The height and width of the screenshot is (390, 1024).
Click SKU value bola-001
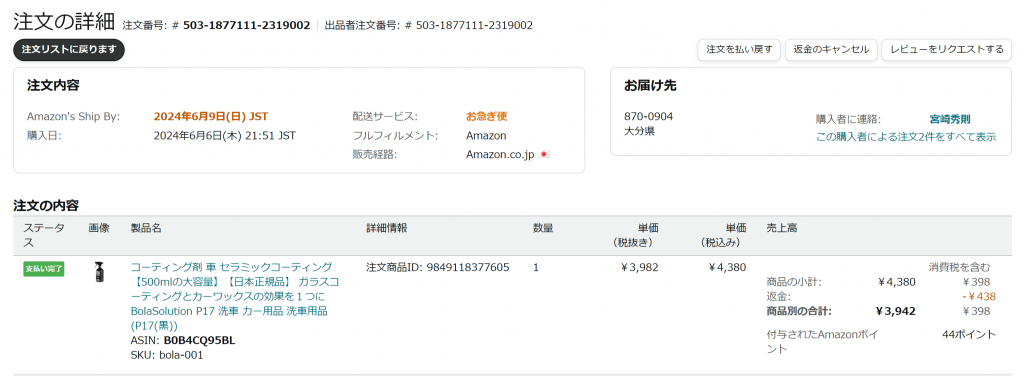[181, 355]
